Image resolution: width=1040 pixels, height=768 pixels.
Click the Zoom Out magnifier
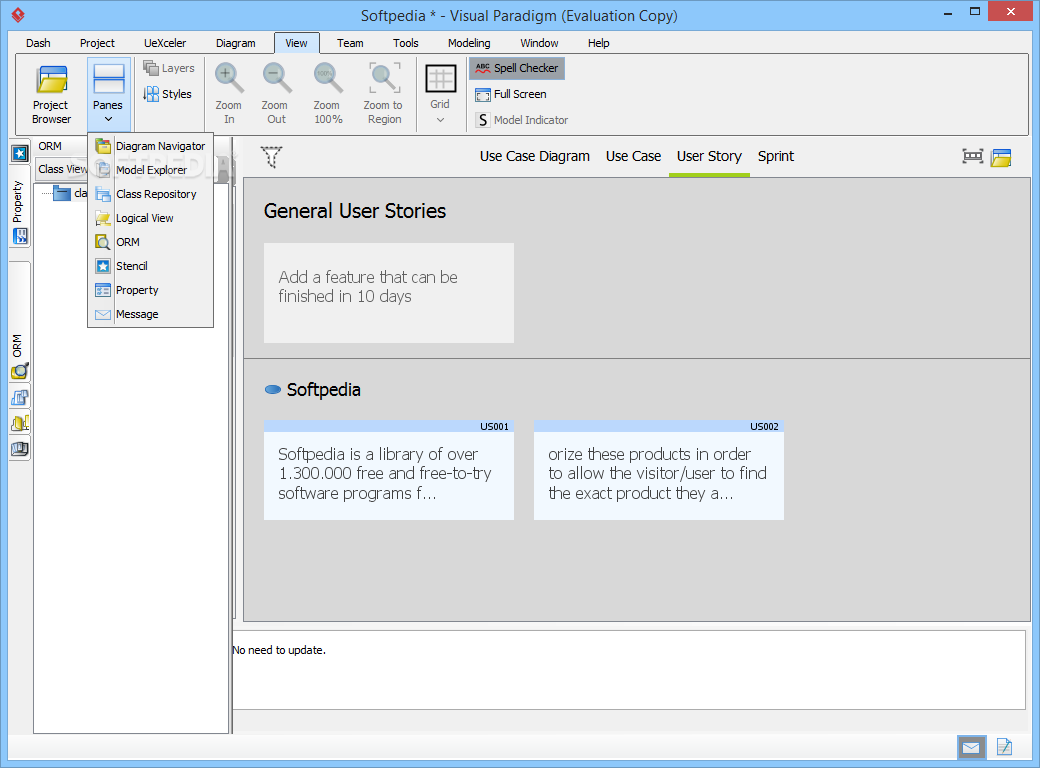[x=276, y=94]
